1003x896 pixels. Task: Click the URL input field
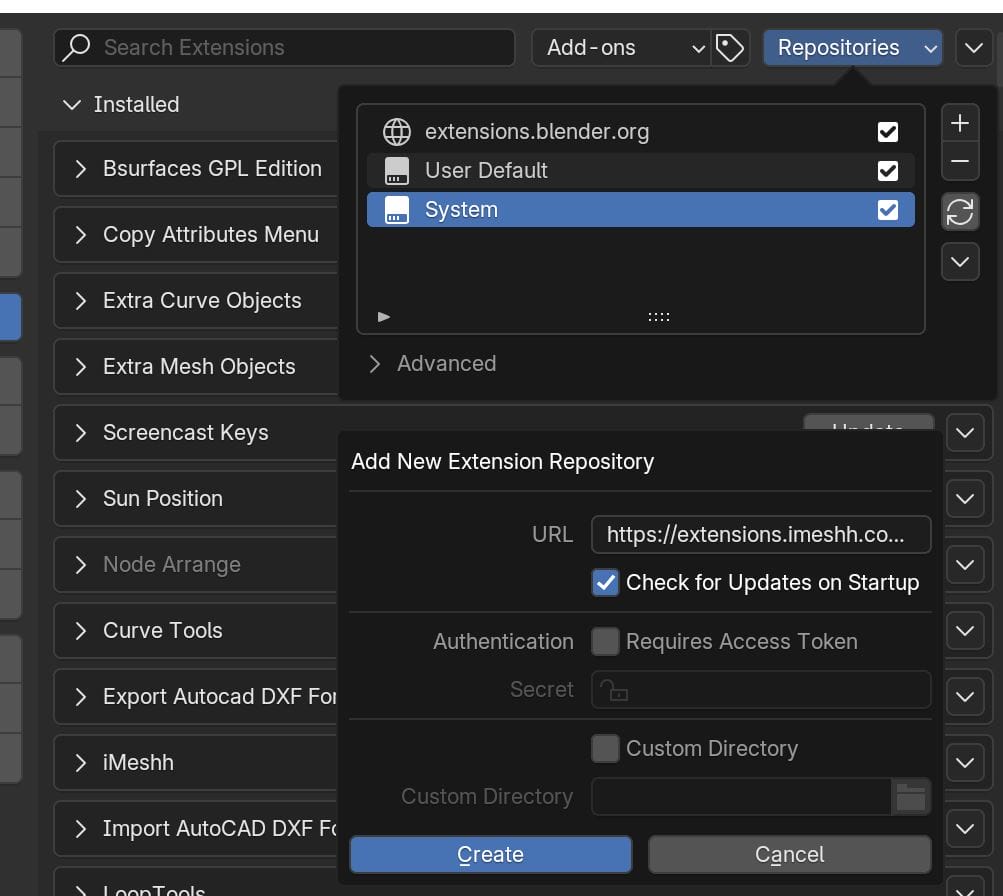(761, 535)
